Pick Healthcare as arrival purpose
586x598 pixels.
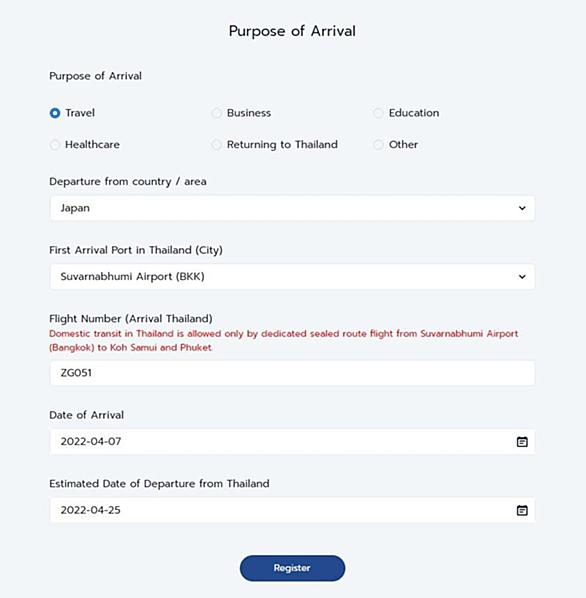(55, 145)
